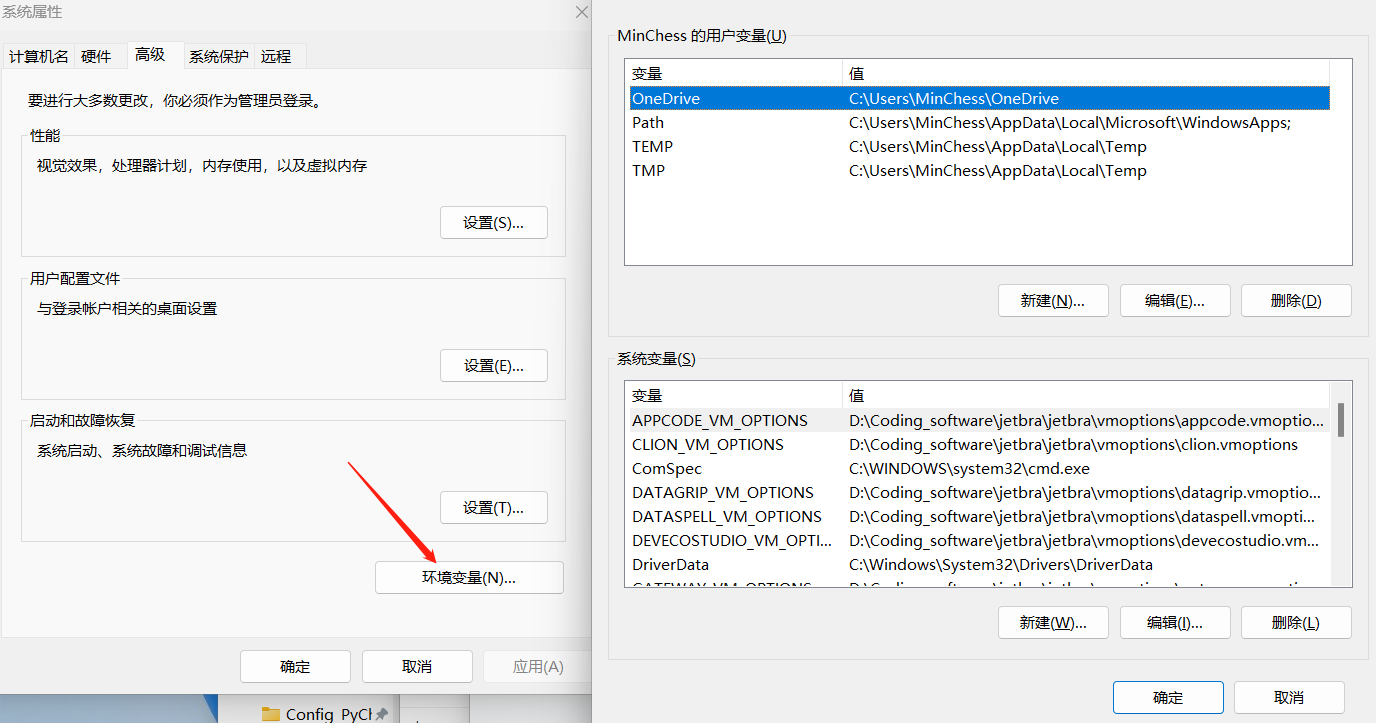The width and height of the screenshot is (1376, 723).
Task: Select DATAGRIP_VM_OPTIONS system variable
Action: click(980, 492)
